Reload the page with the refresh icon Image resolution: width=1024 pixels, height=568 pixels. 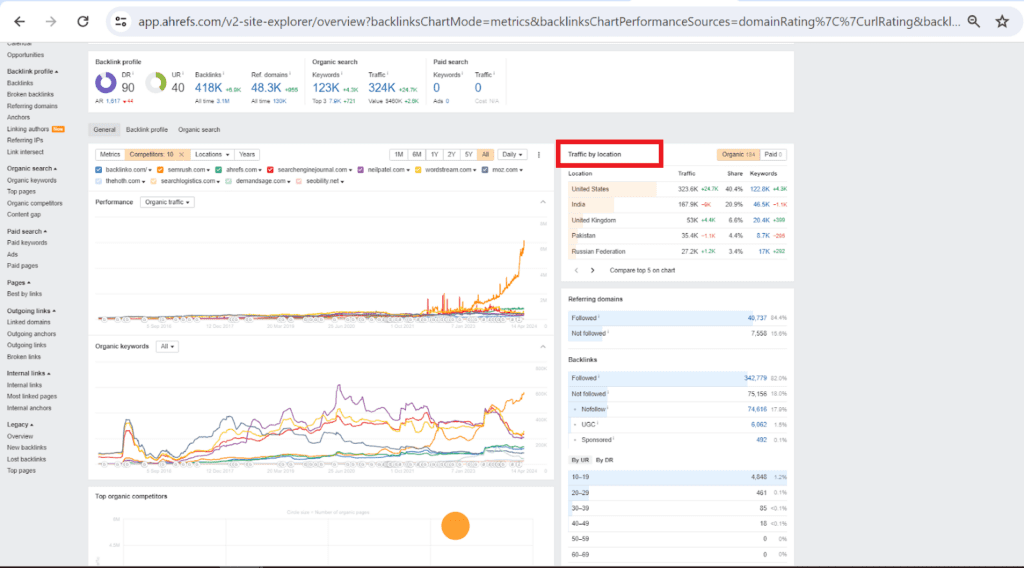click(x=83, y=22)
